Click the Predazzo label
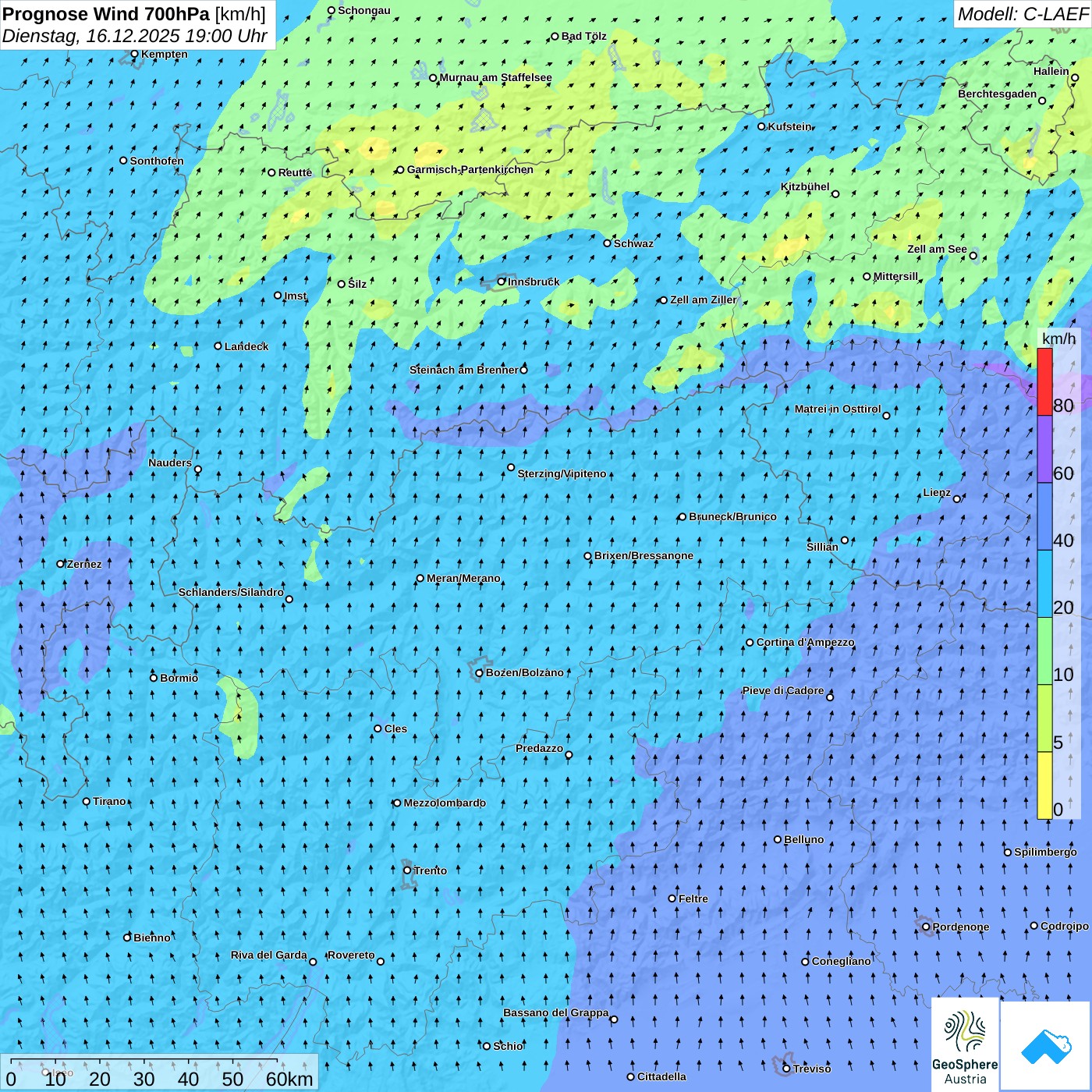The width and height of the screenshot is (1092, 1092). coord(539,748)
